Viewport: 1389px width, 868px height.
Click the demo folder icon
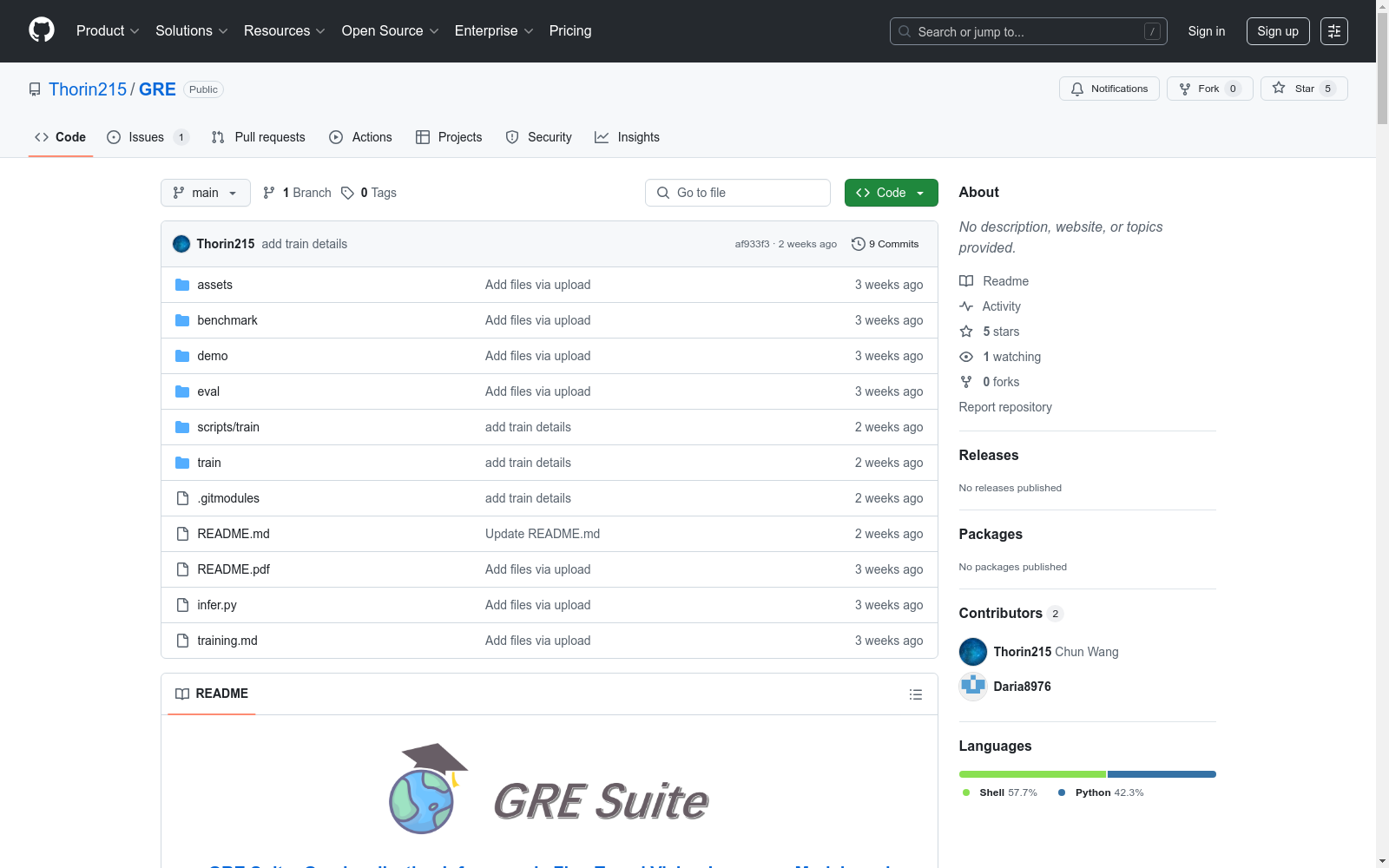[x=182, y=356]
